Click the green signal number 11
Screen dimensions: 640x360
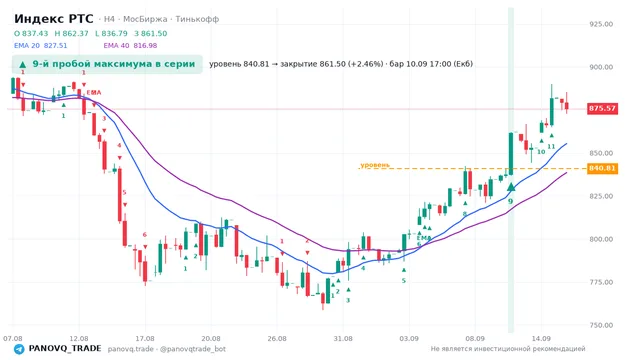[551, 147]
